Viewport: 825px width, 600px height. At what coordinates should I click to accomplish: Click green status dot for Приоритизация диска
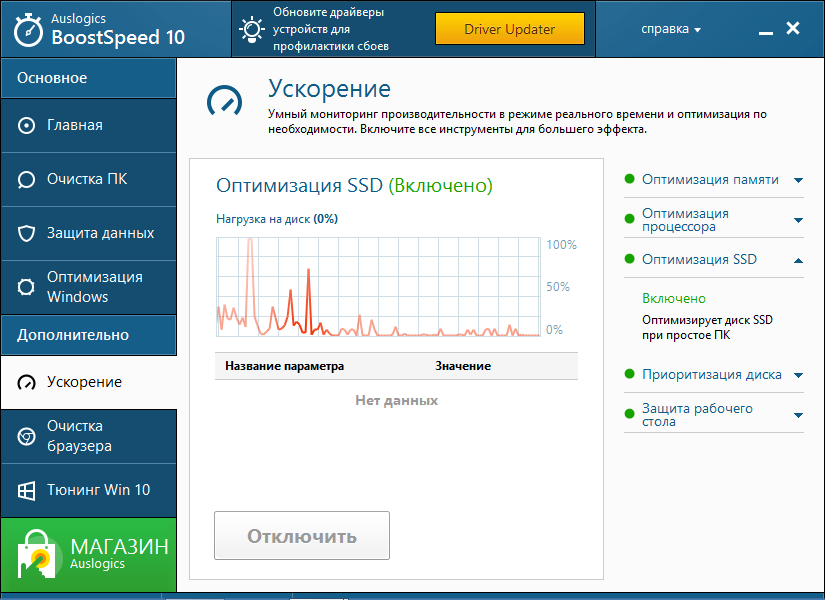[x=629, y=374]
